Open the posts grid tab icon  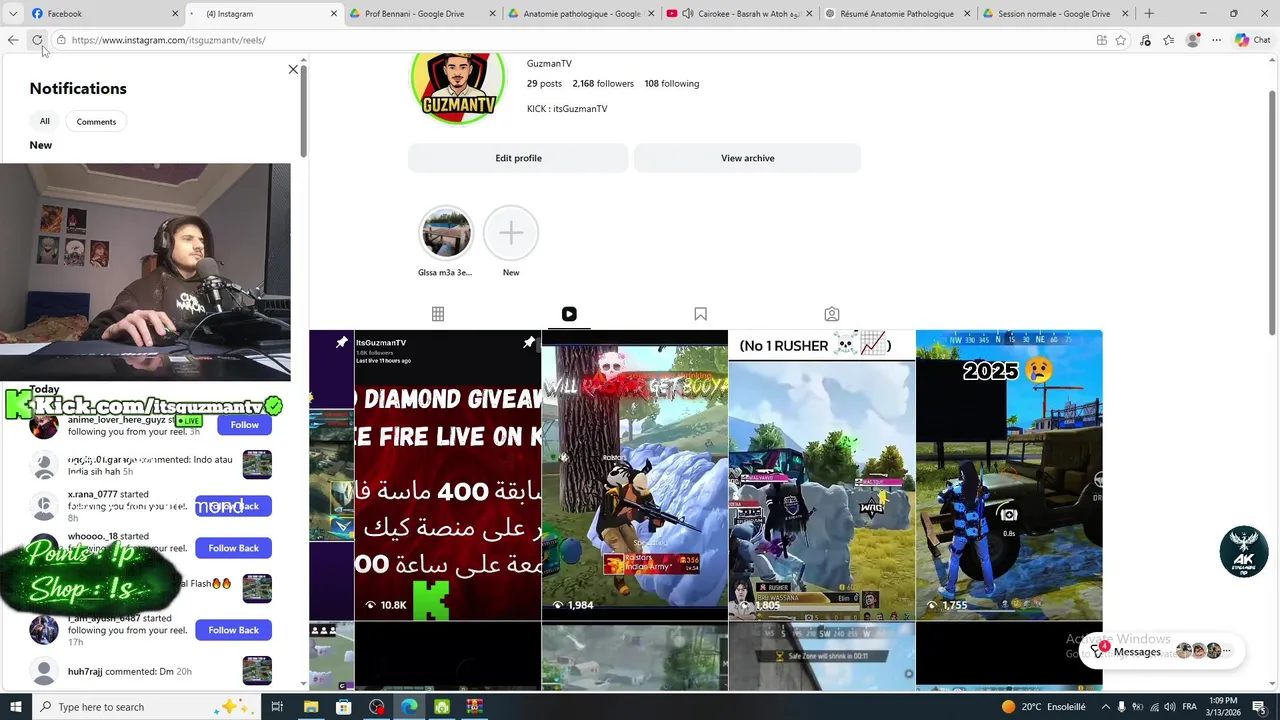[438, 314]
